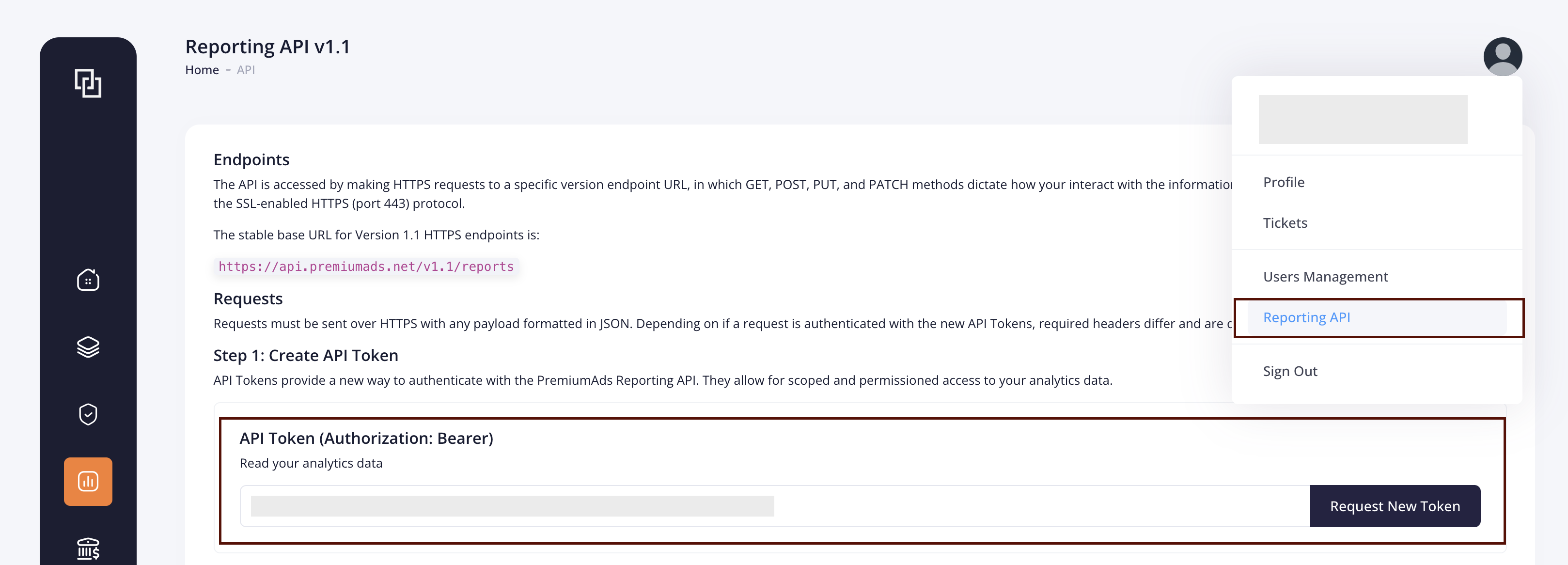Open the active analytics bar chart icon

click(88, 481)
